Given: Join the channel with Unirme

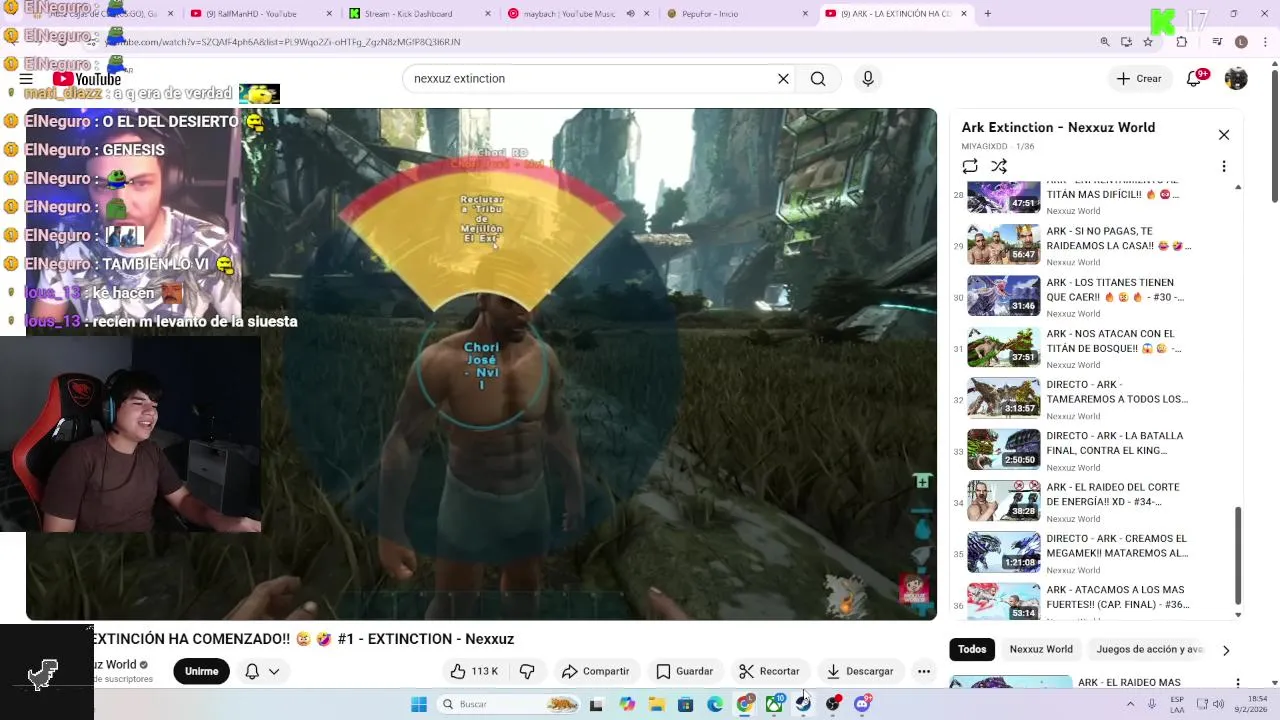Looking at the screenshot, I should tap(201, 671).
